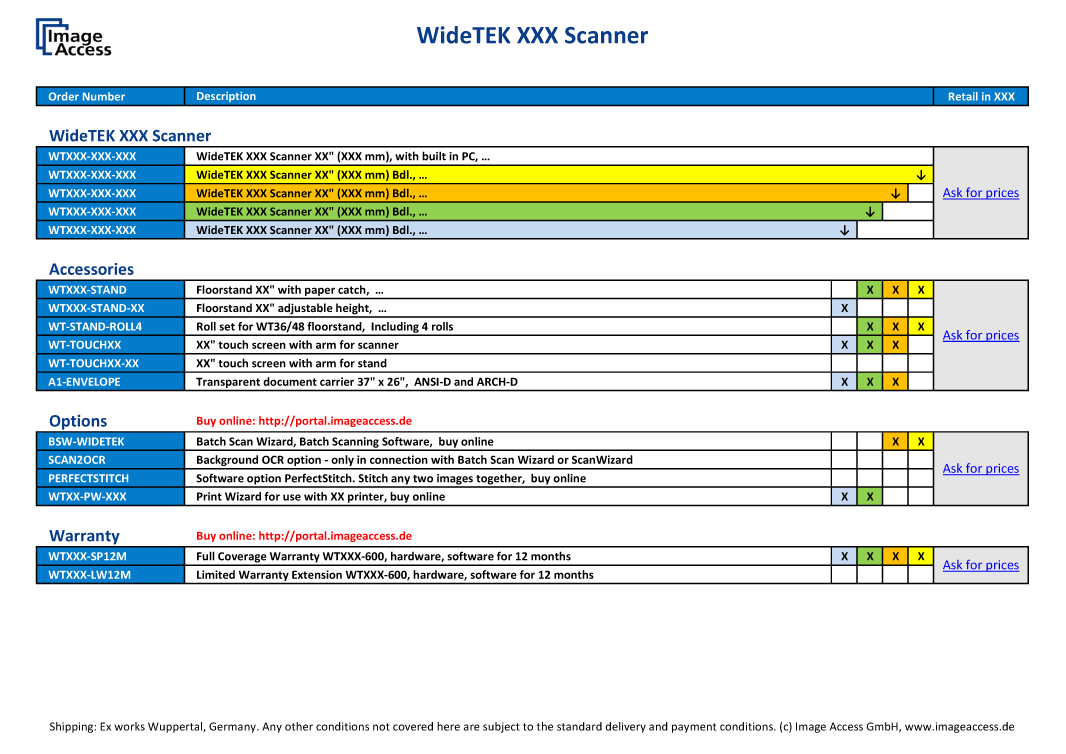
Task: Click the green X cell in WT-STAND-ROLL4 row
Action: tap(870, 327)
